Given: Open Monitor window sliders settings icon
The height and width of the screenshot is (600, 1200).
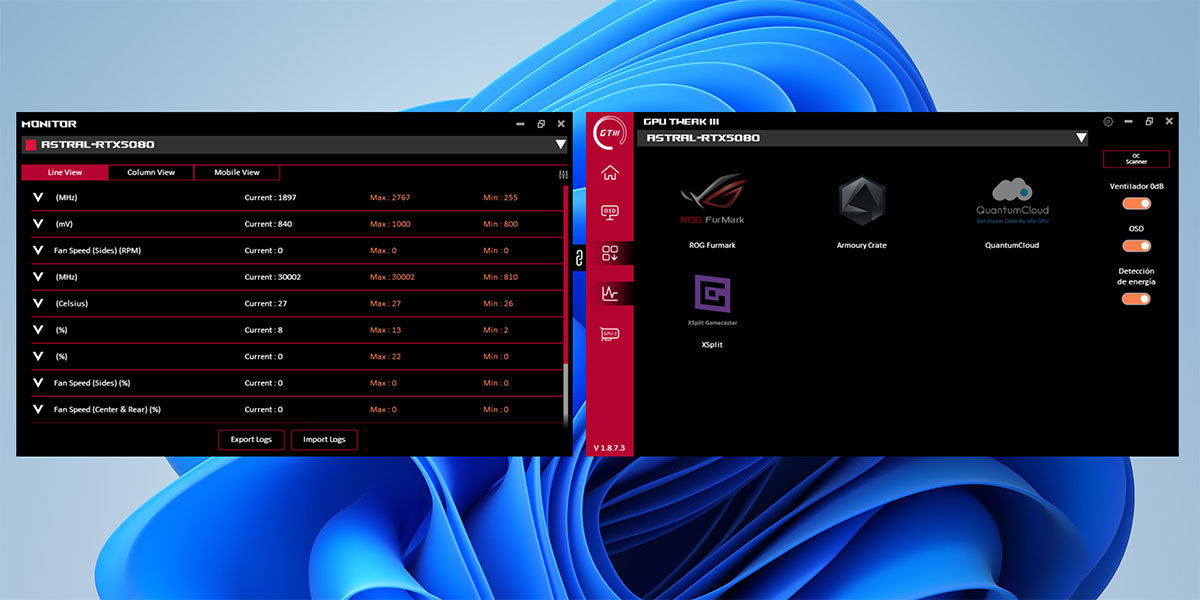Looking at the screenshot, I should point(563,174).
